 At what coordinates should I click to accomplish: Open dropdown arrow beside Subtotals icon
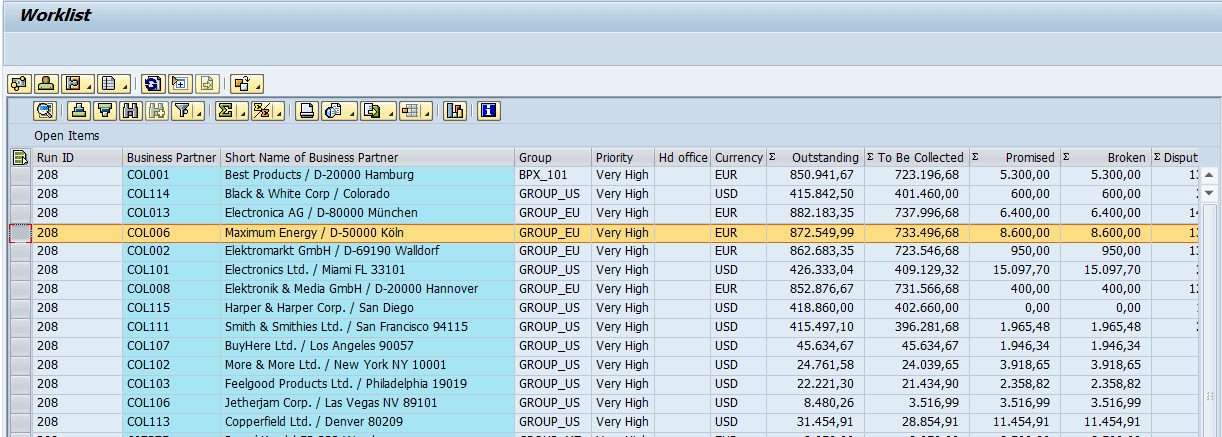pos(277,111)
